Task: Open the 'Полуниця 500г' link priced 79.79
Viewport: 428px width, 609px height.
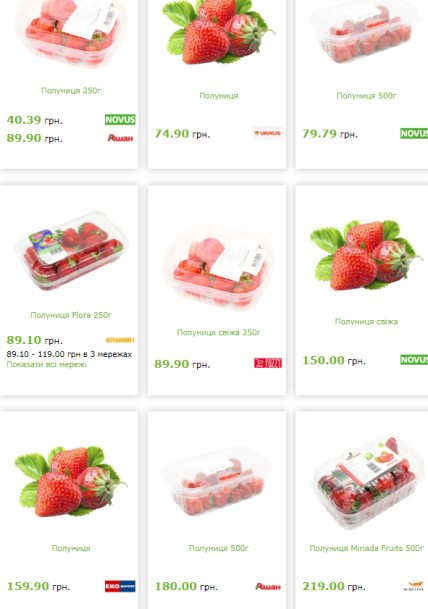Action: point(366,96)
